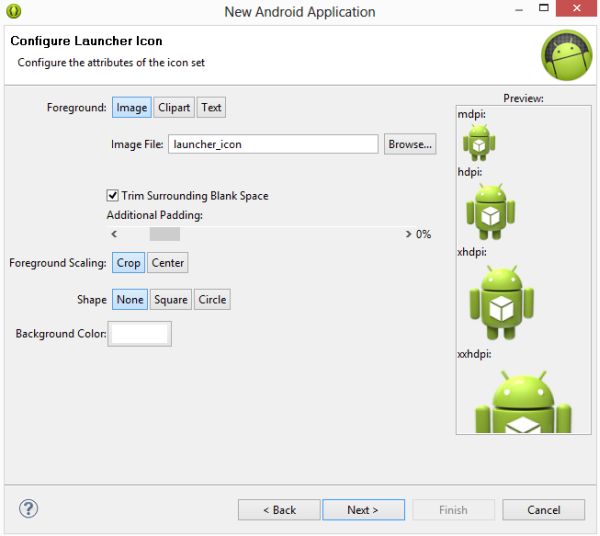Click the 'xxhdpi:' label

474,354
